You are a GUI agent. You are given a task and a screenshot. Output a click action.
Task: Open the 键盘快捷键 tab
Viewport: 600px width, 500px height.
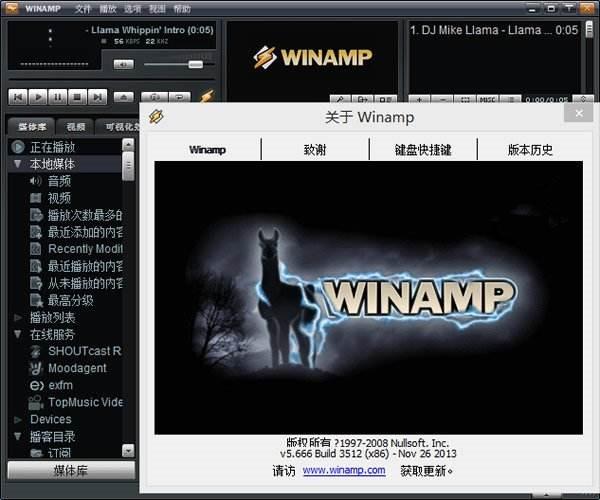tap(423, 150)
